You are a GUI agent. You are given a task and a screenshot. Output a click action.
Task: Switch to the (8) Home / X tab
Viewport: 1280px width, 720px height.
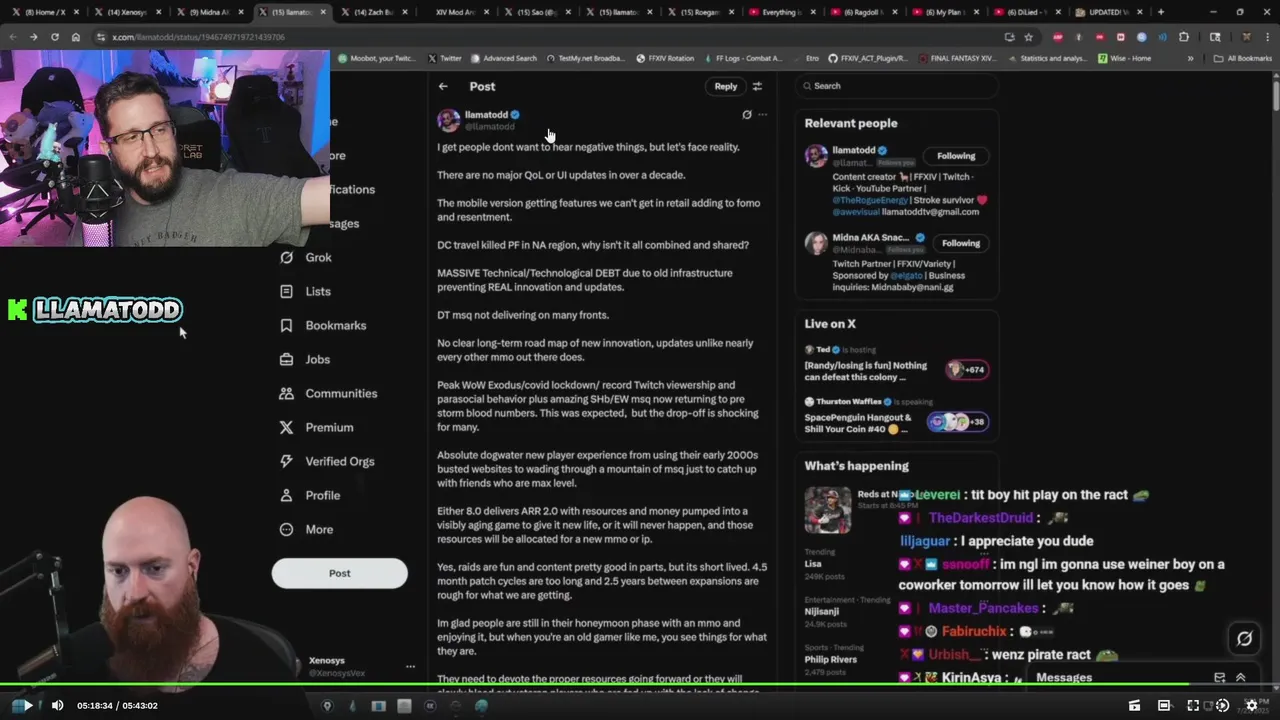(43, 12)
